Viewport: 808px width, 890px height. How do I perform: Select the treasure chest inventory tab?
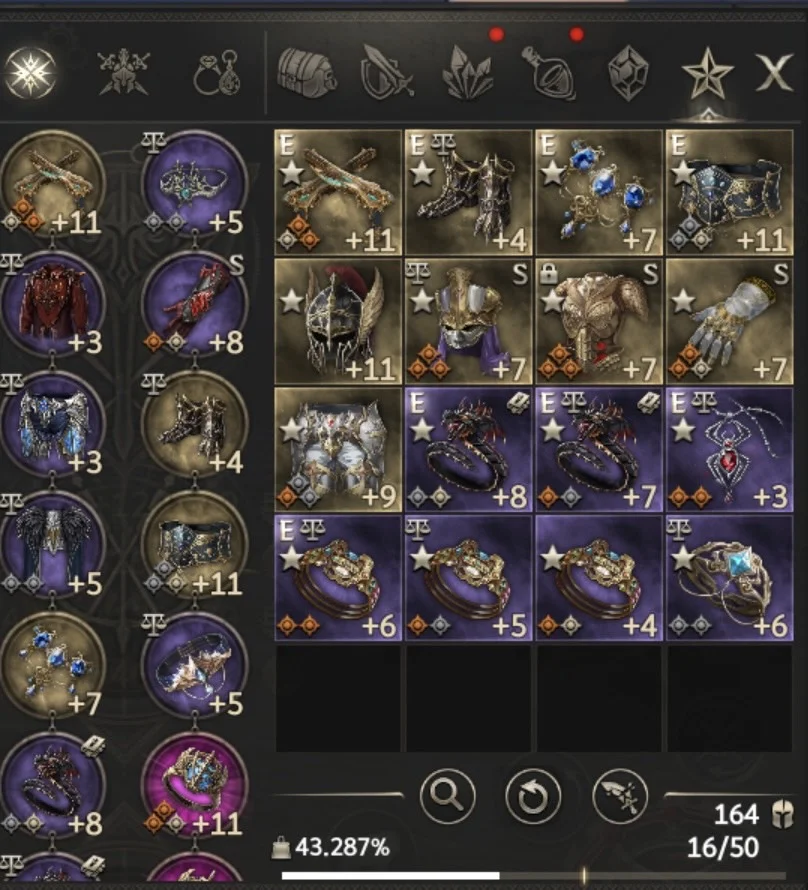pyautogui.click(x=307, y=74)
